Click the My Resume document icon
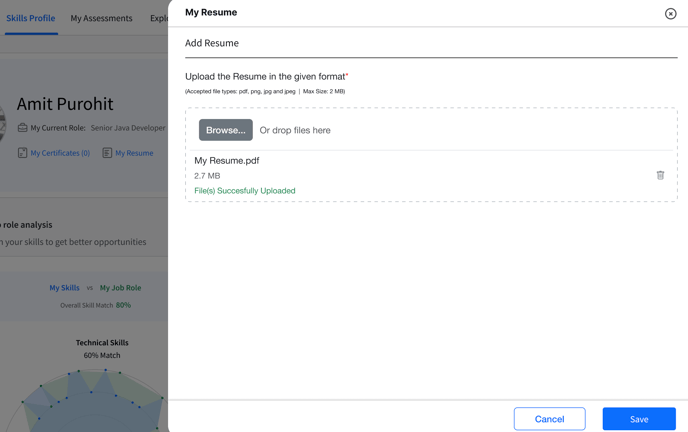The width and height of the screenshot is (688, 432). [x=107, y=153]
